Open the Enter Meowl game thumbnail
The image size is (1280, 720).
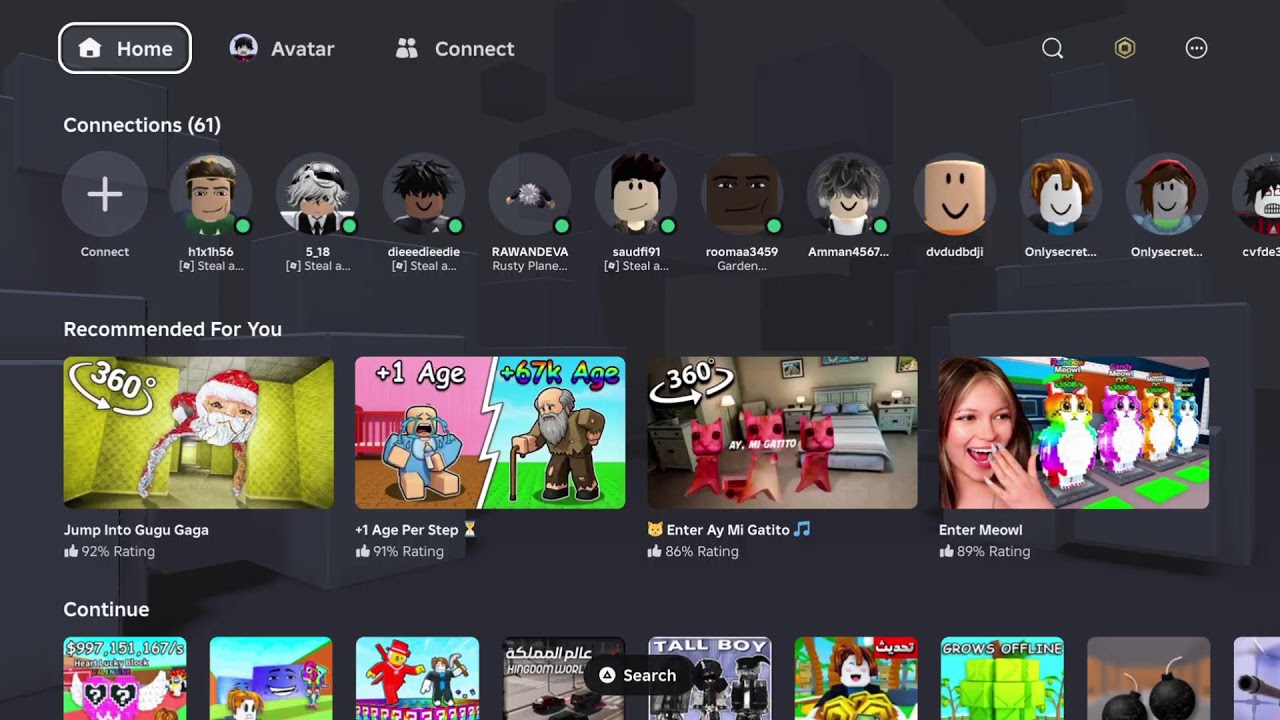tap(1074, 433)
